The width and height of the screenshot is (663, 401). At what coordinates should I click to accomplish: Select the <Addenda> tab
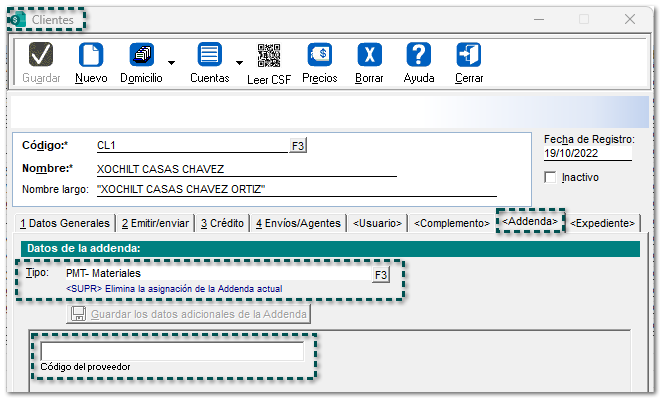(530, 221)
